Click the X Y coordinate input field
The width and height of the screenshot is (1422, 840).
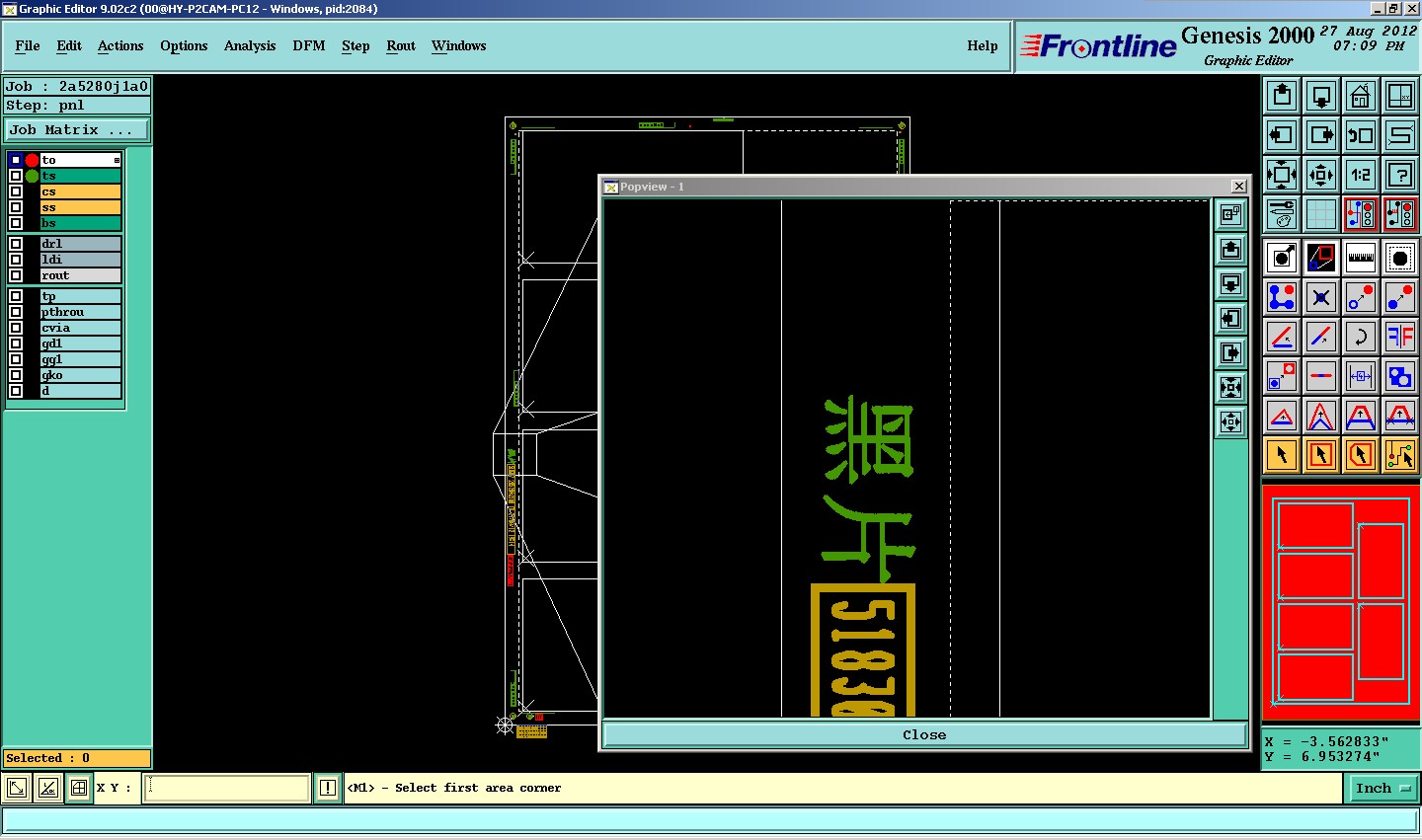point(227,788)
